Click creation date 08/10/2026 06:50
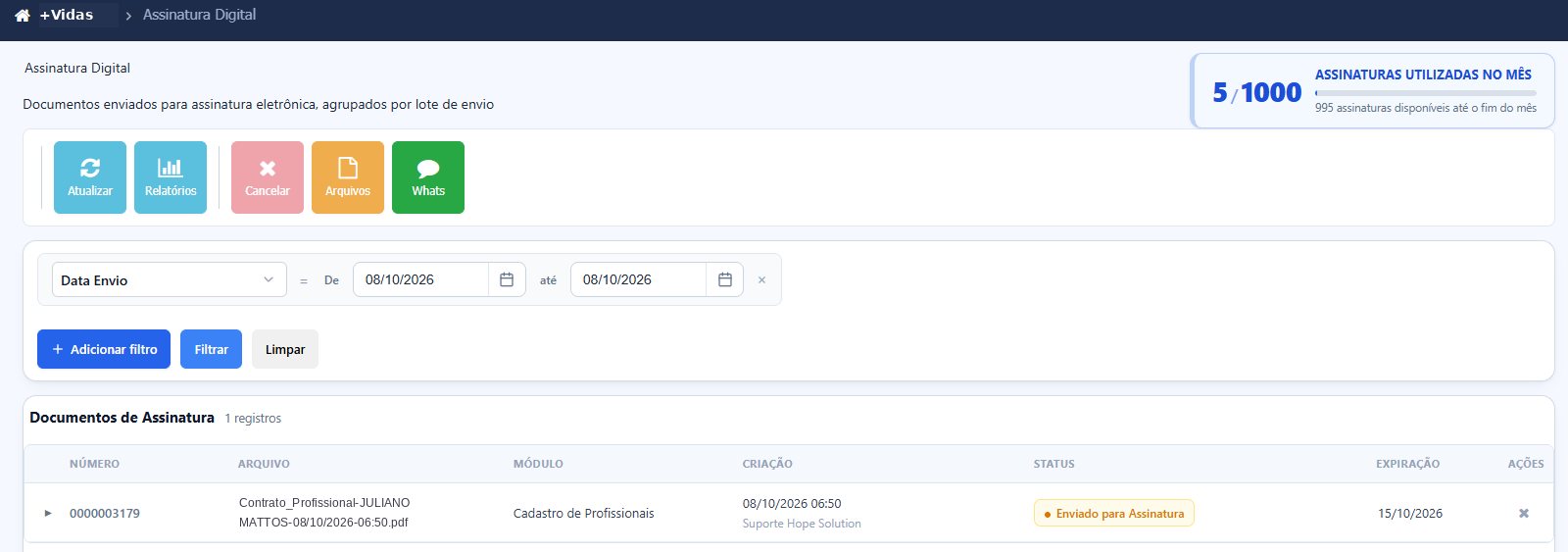Image resolution: width=1568 pixels, height=552 pixels. click(792, 503)
